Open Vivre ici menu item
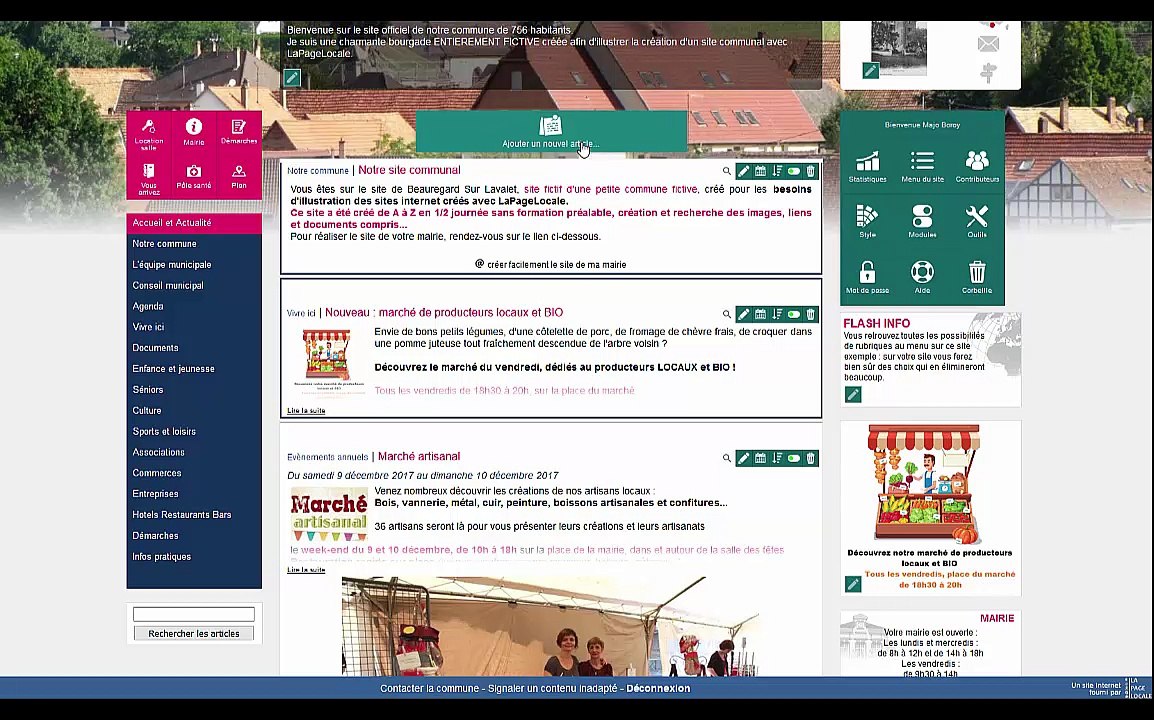This screenshot has height=720, width=1154. click(x=194, y=327)
